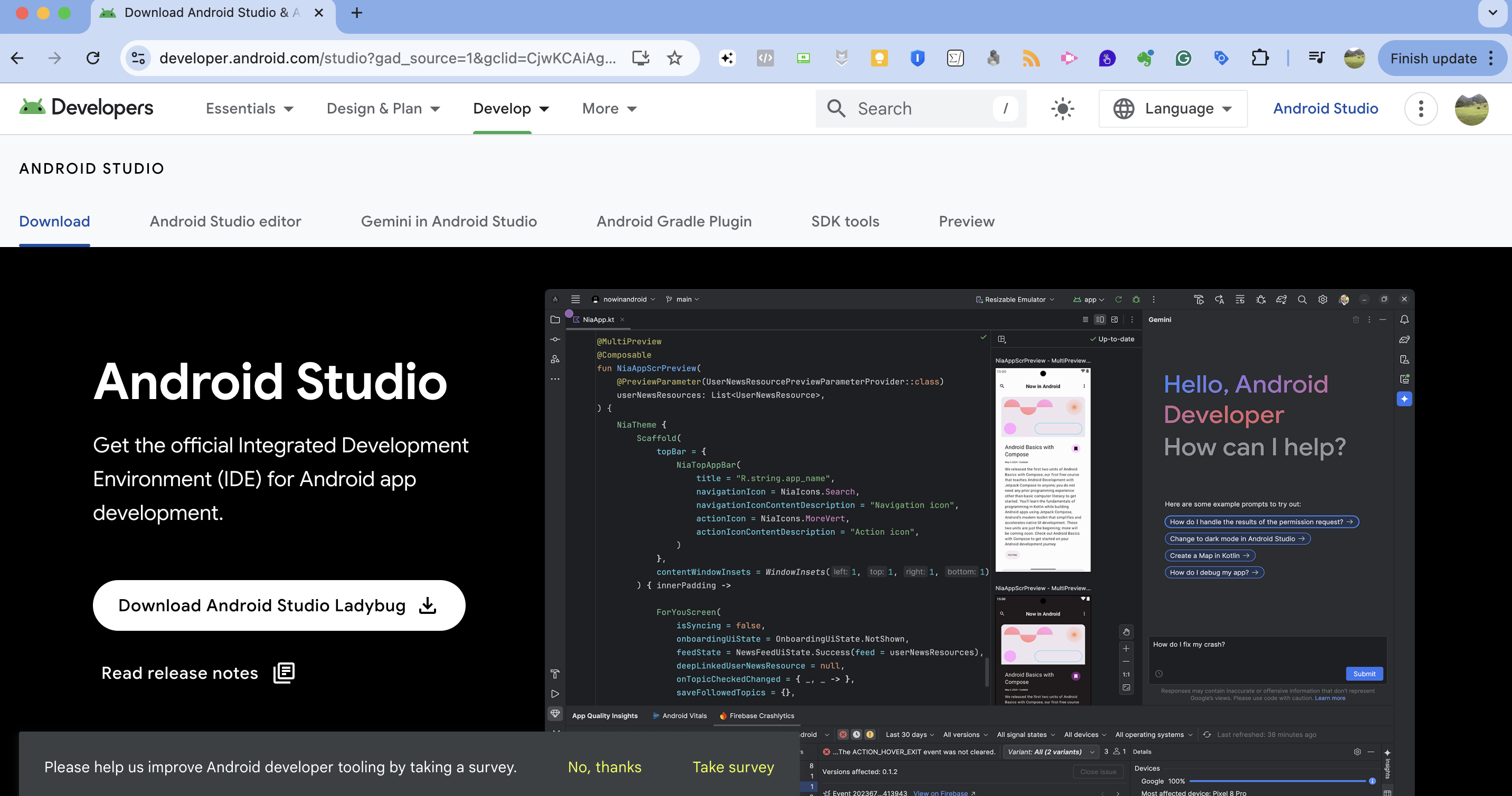Go forward to the next page
The height and width of the screenshot is (796, 1512).
pos(54,58)
